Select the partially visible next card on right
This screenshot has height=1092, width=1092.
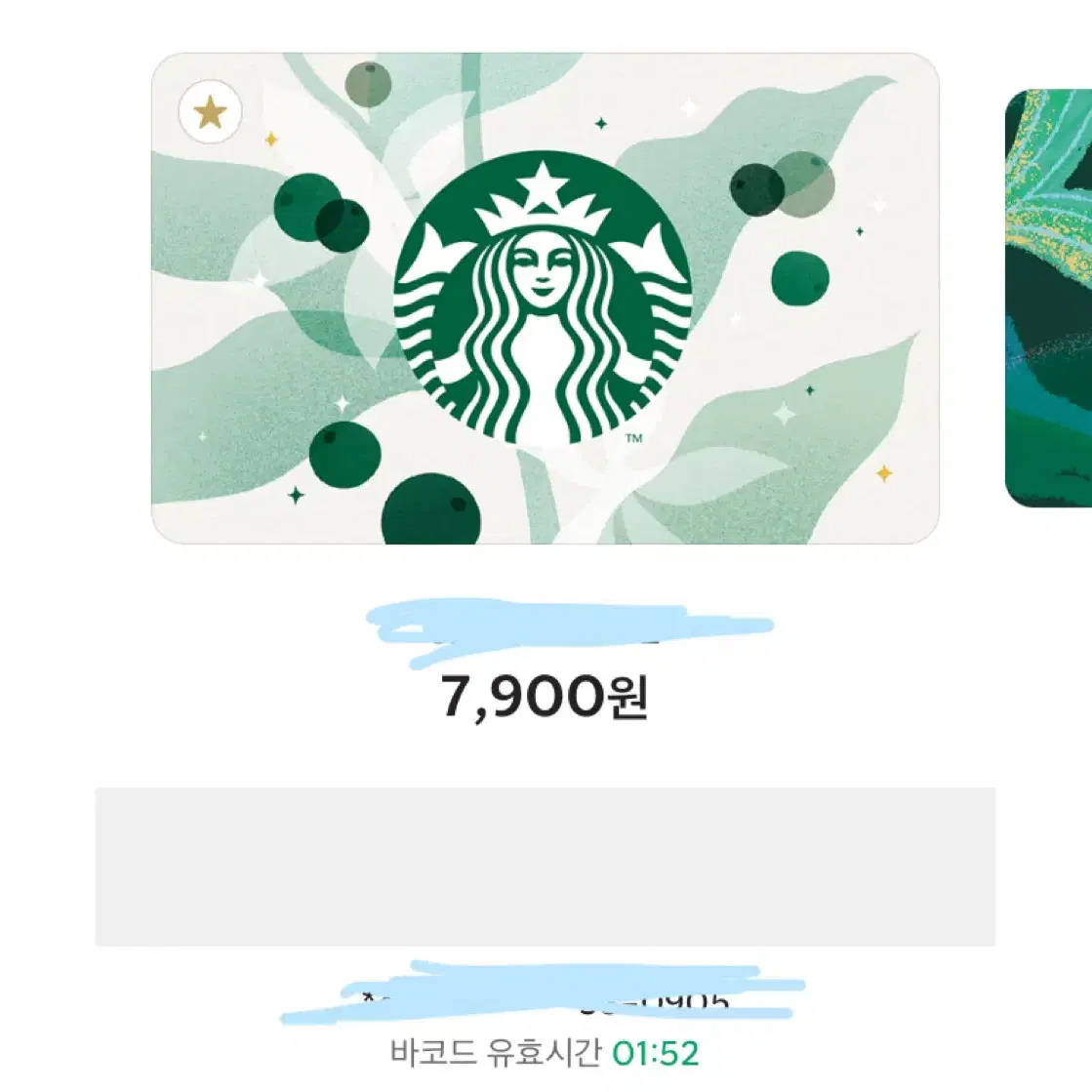(x=1048, y=298)
